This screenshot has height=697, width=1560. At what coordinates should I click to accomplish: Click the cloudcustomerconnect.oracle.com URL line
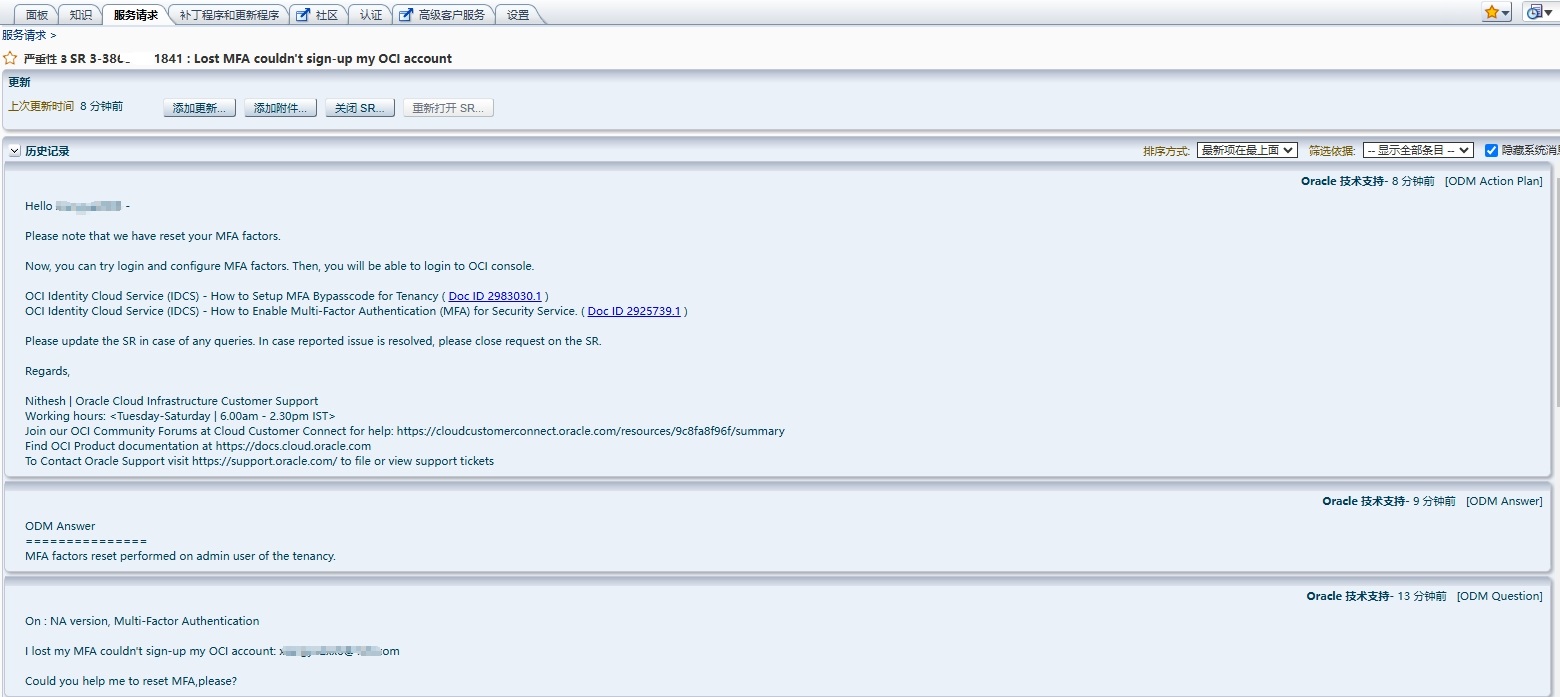point(405,431)
